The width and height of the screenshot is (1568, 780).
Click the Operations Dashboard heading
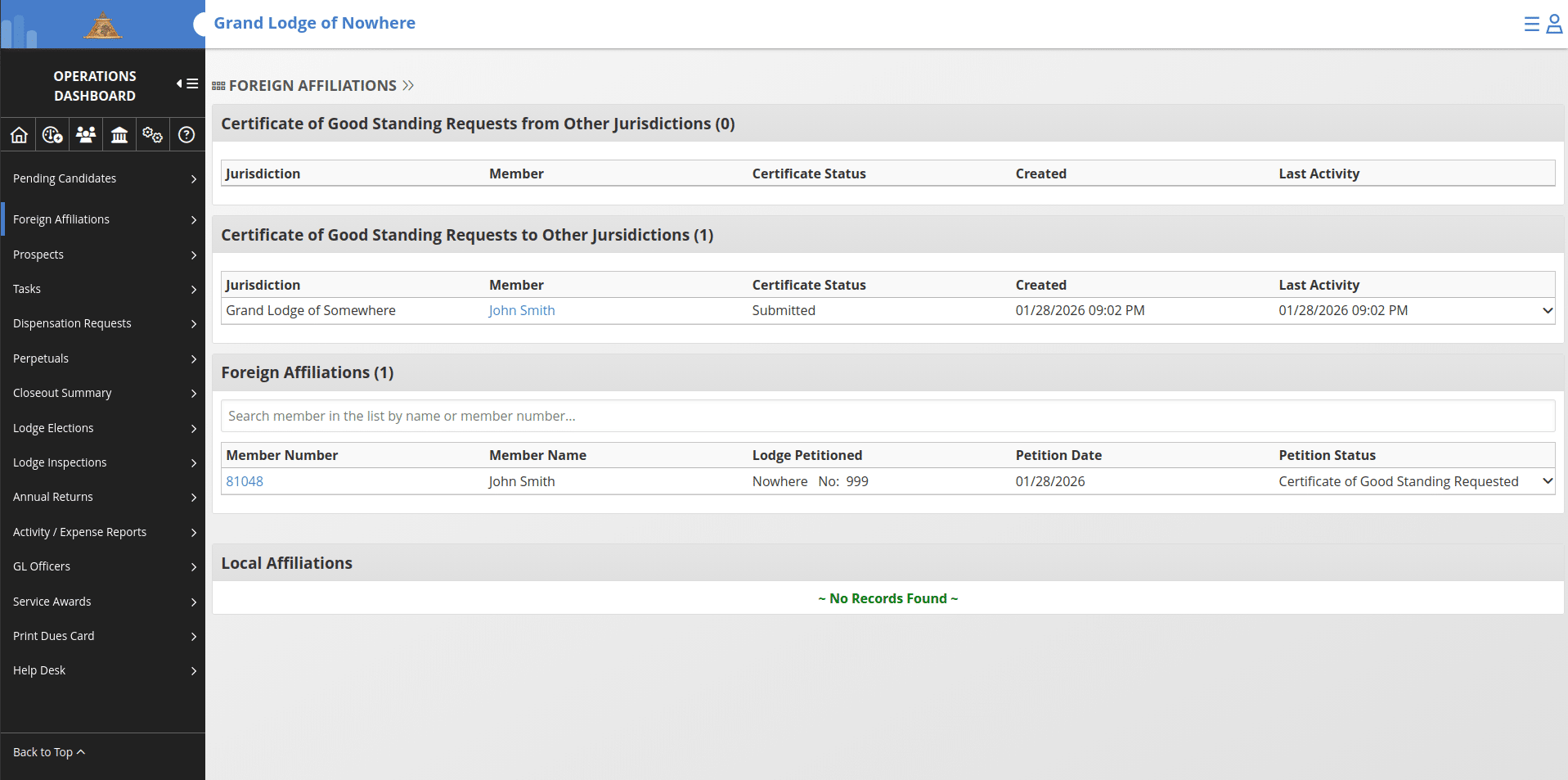(x=95, y=86)
